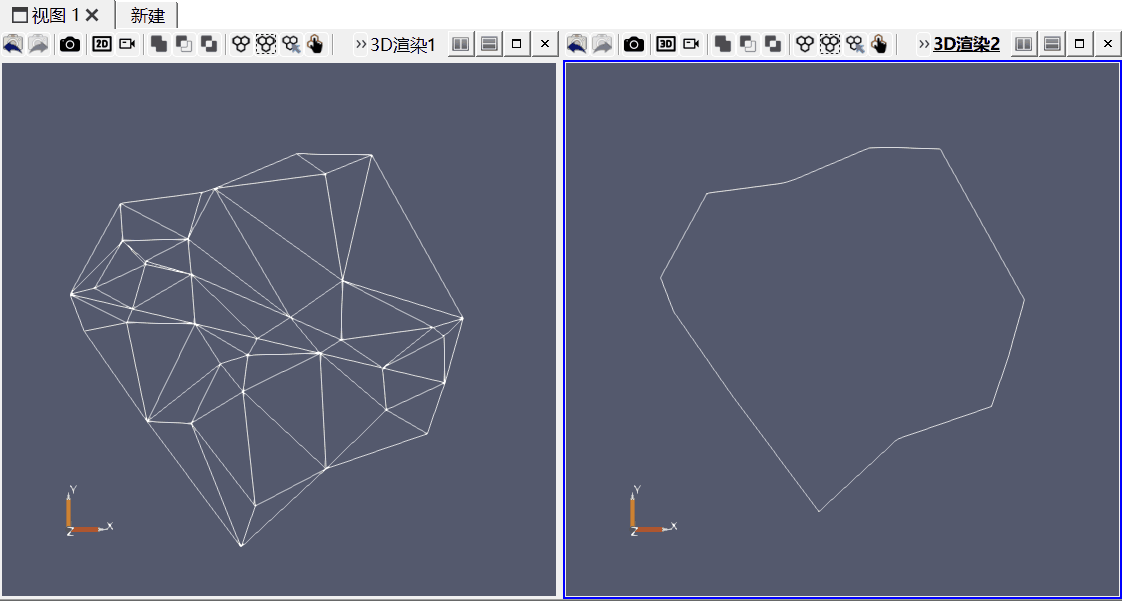
Task: Select cells honeycomb tool in 3D渲染1
Action: coord(241,44)
